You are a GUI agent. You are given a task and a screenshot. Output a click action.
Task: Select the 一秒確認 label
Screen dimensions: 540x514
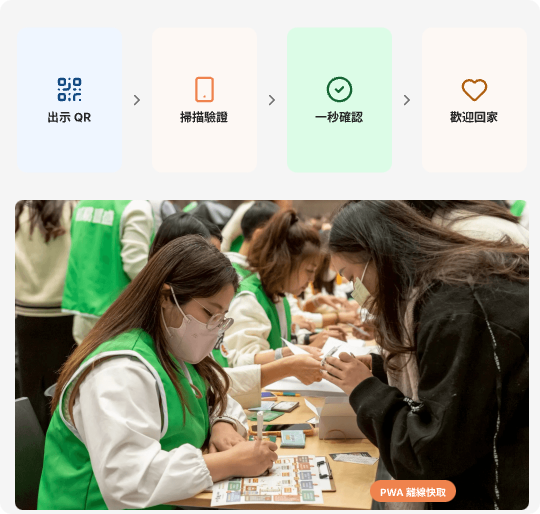(x=339, y=117)
